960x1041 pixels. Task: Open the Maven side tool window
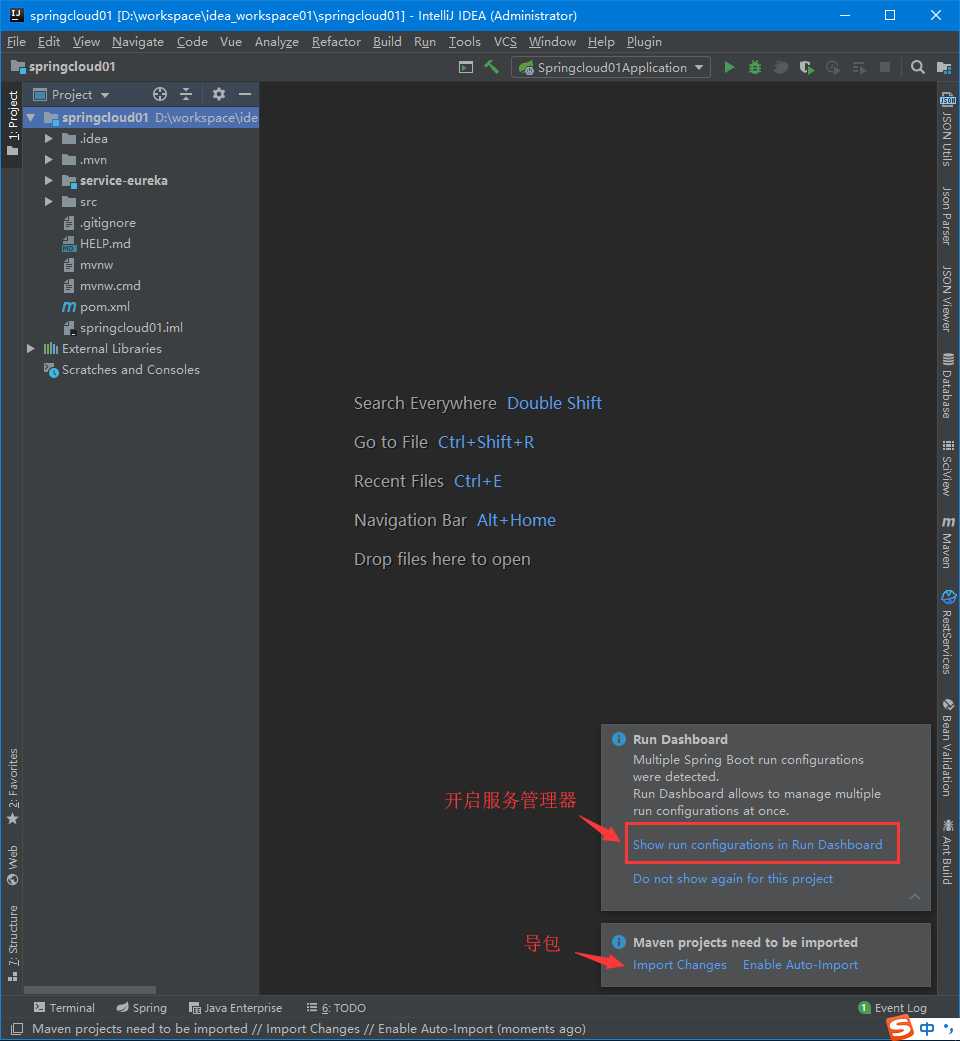pyautogui.click(x=948, y=542)
